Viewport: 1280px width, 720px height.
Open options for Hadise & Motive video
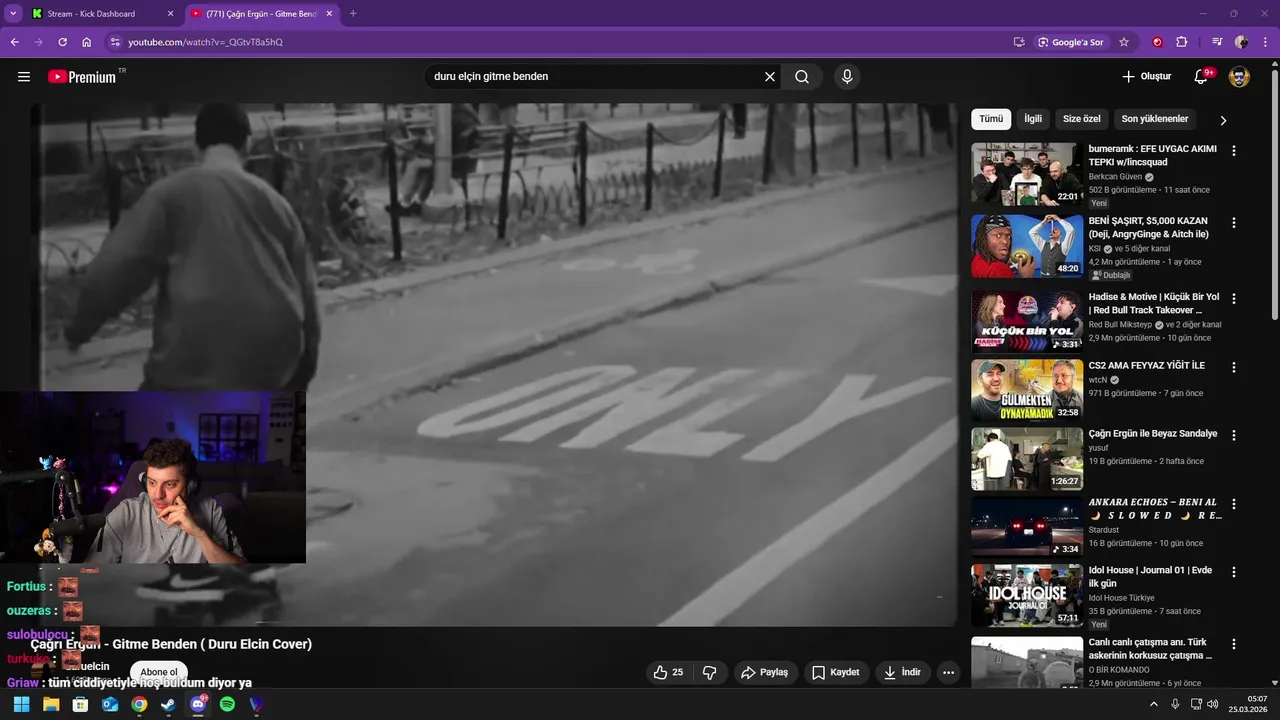coord(1234,299)
